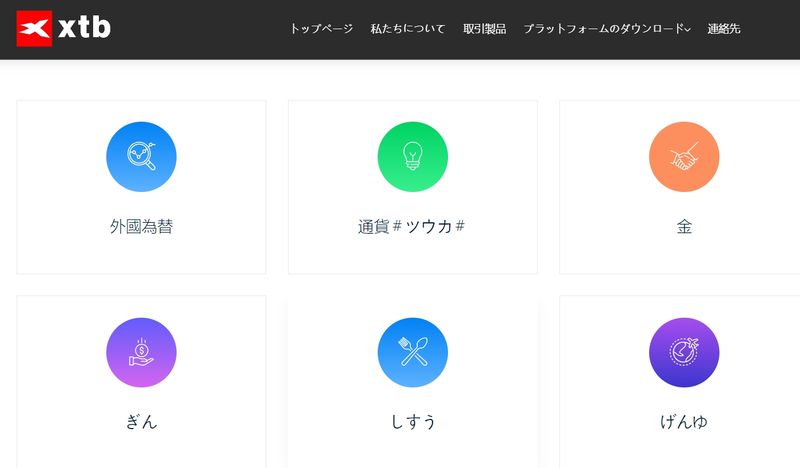Screen dimensions: 800x468
Task: Click the purple globe airplane icon above げんゆ
Action: [x=684, y=352]
